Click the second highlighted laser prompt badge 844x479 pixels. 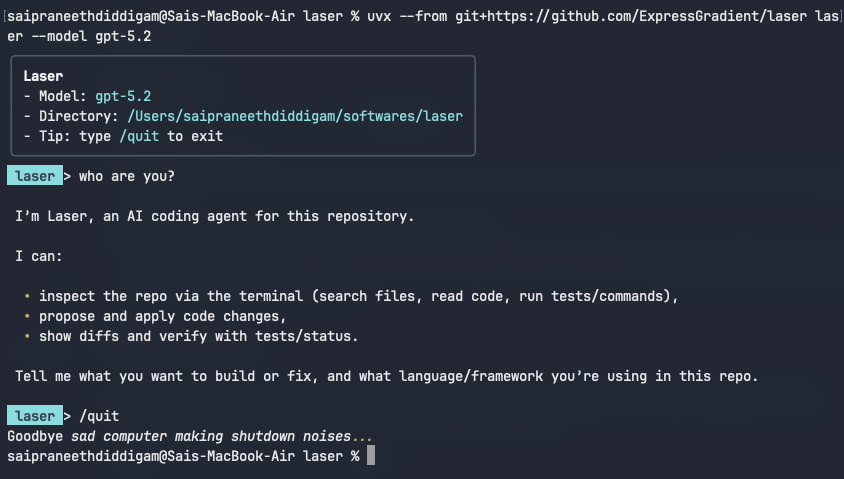tap(35, 415)
